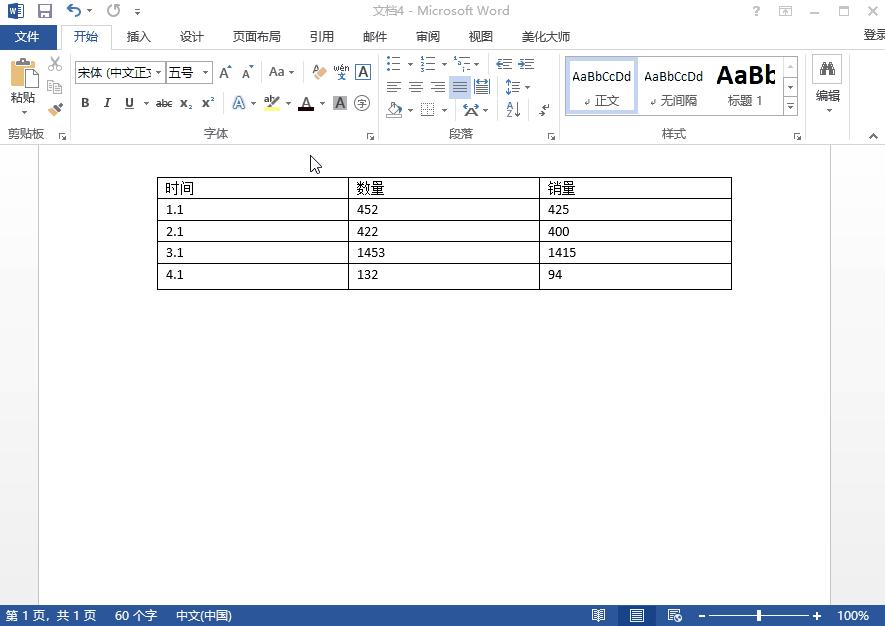Open the font size dropdown
885x626 pixels.
pyautogui.click(x=208, y=72)
